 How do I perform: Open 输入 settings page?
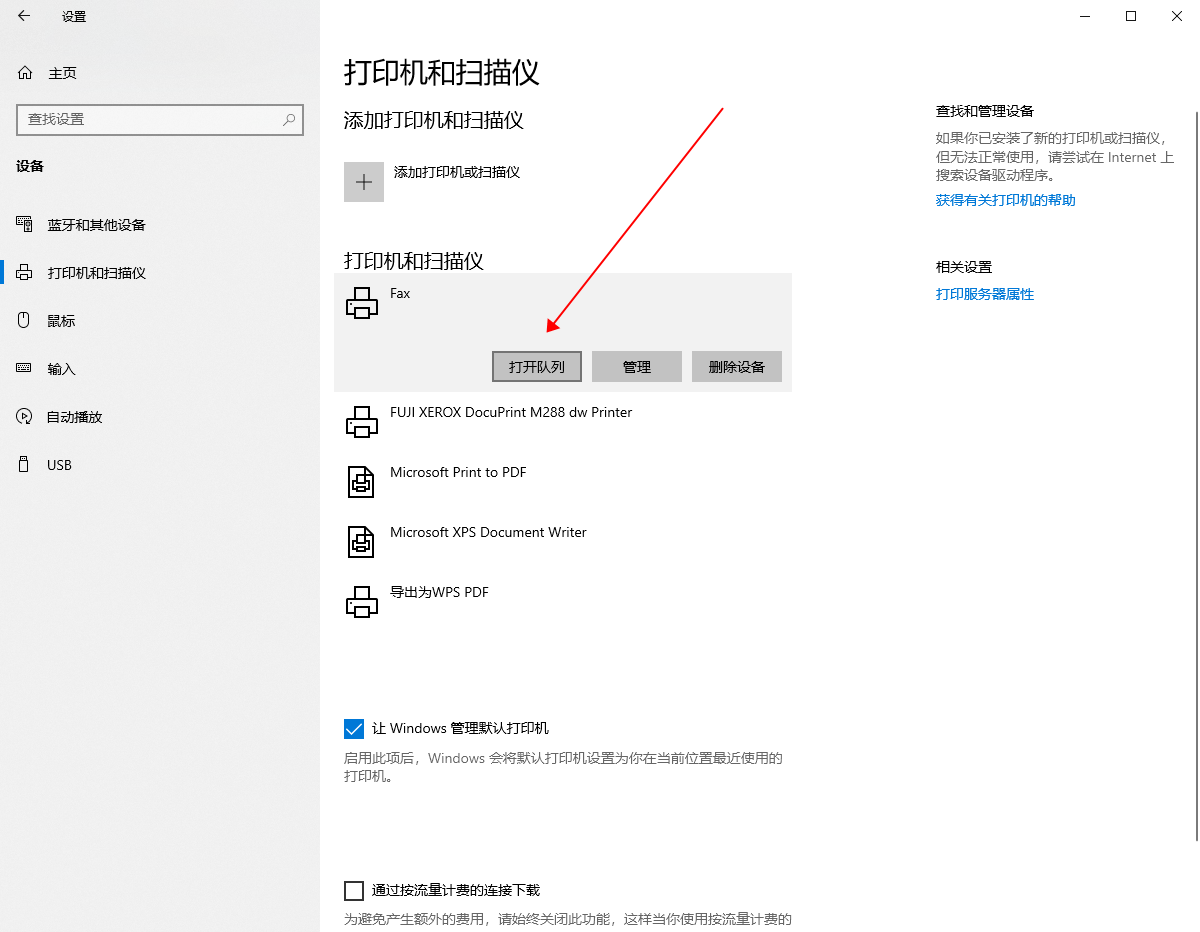click(61, 369)
